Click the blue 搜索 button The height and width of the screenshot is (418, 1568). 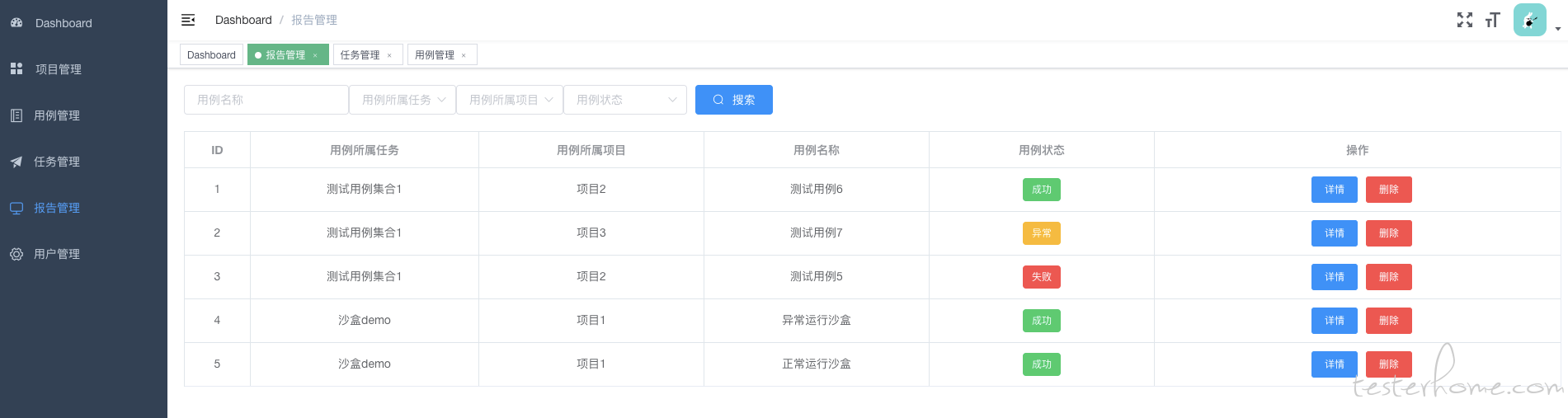(734, 100)
